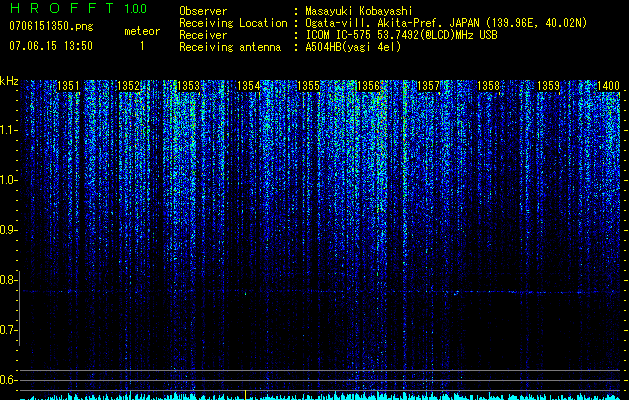This screenshot has height=400, width=629.
Task: Click the kHz axis unit label
Action: [x=9, y=81]
